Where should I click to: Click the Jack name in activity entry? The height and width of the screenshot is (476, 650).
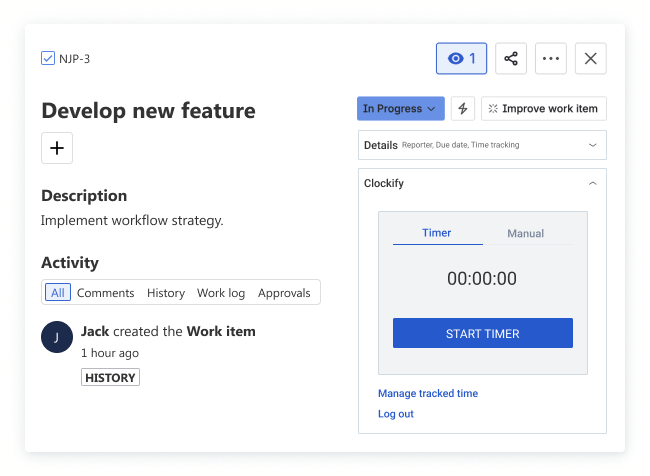click(x=95, y=331)
